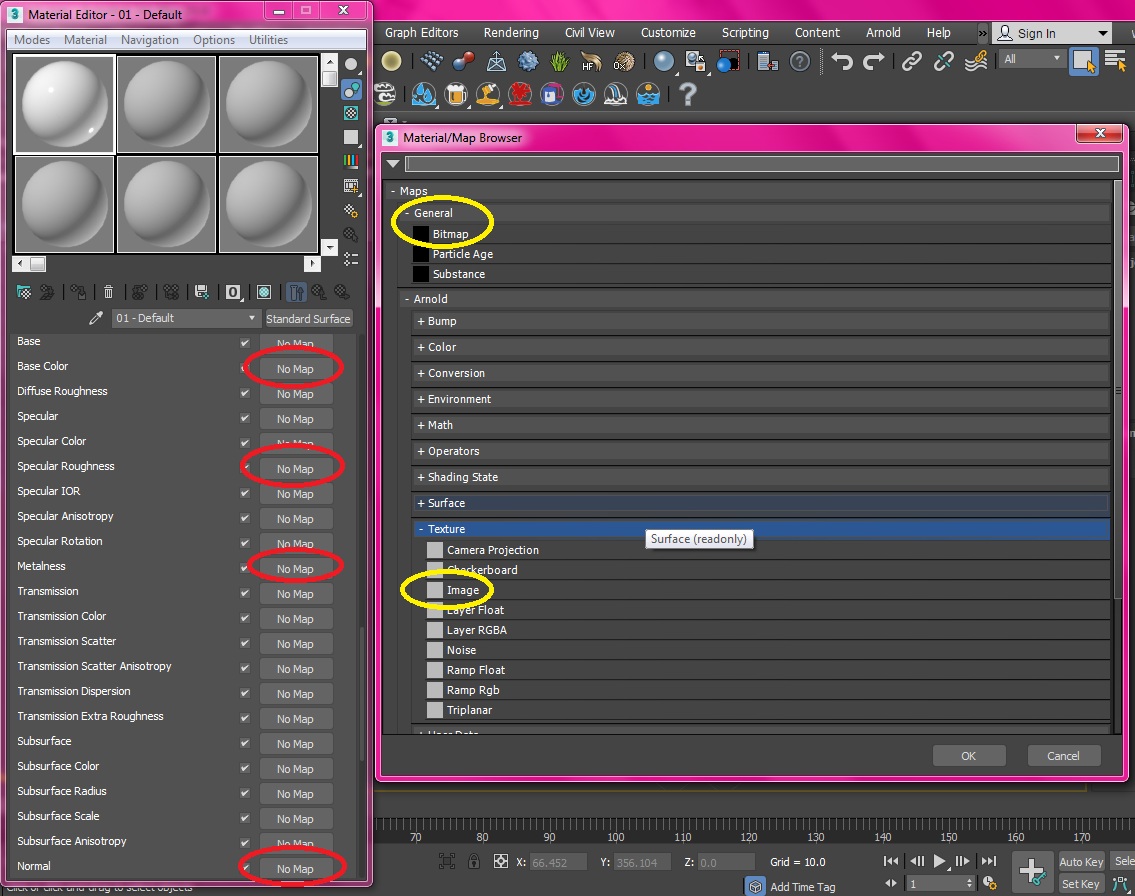Click the Unlink Selection icon

coord(943,62)
